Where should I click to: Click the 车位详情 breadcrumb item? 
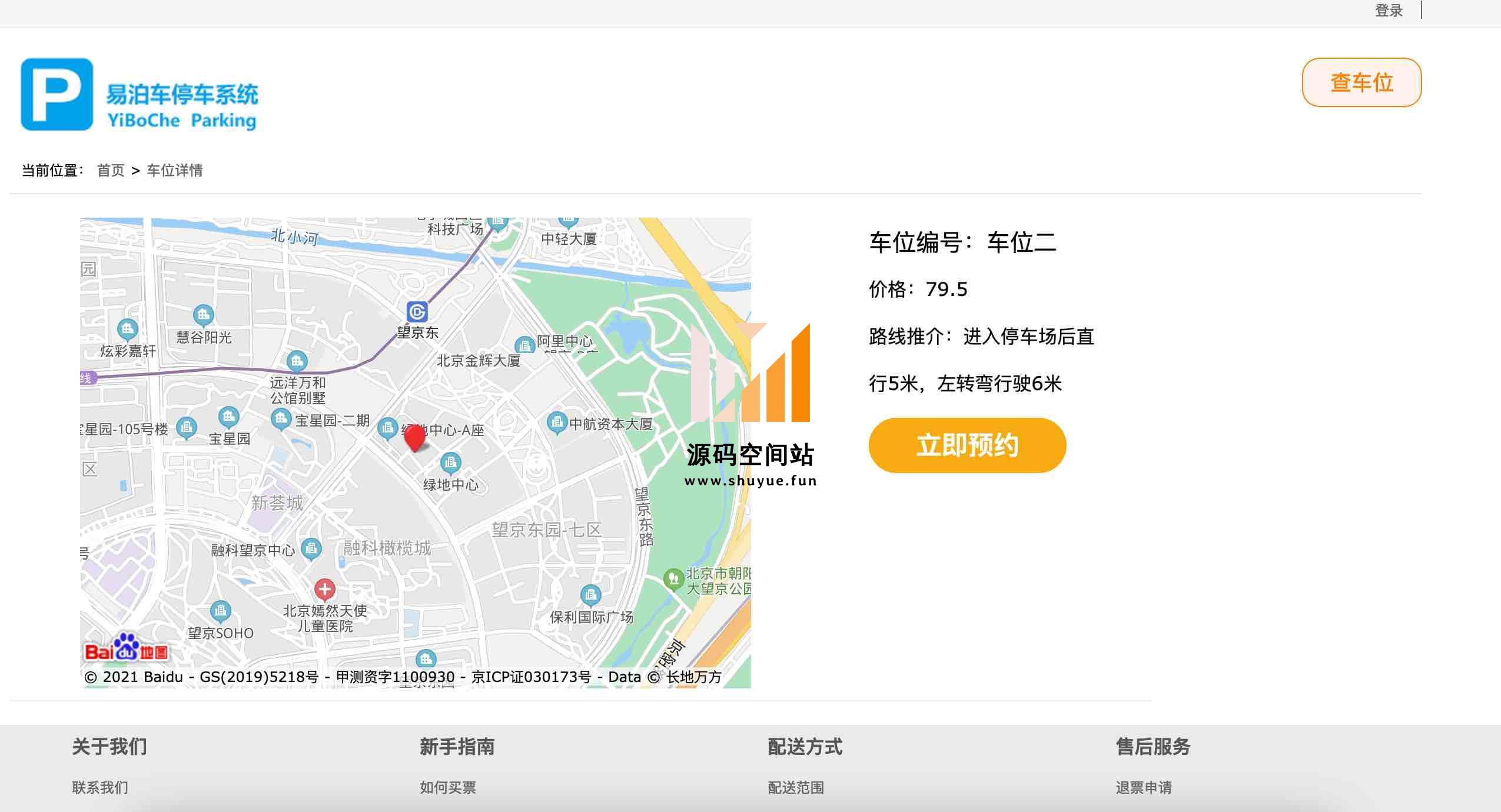pyautogui.click(x=175, y=171)
